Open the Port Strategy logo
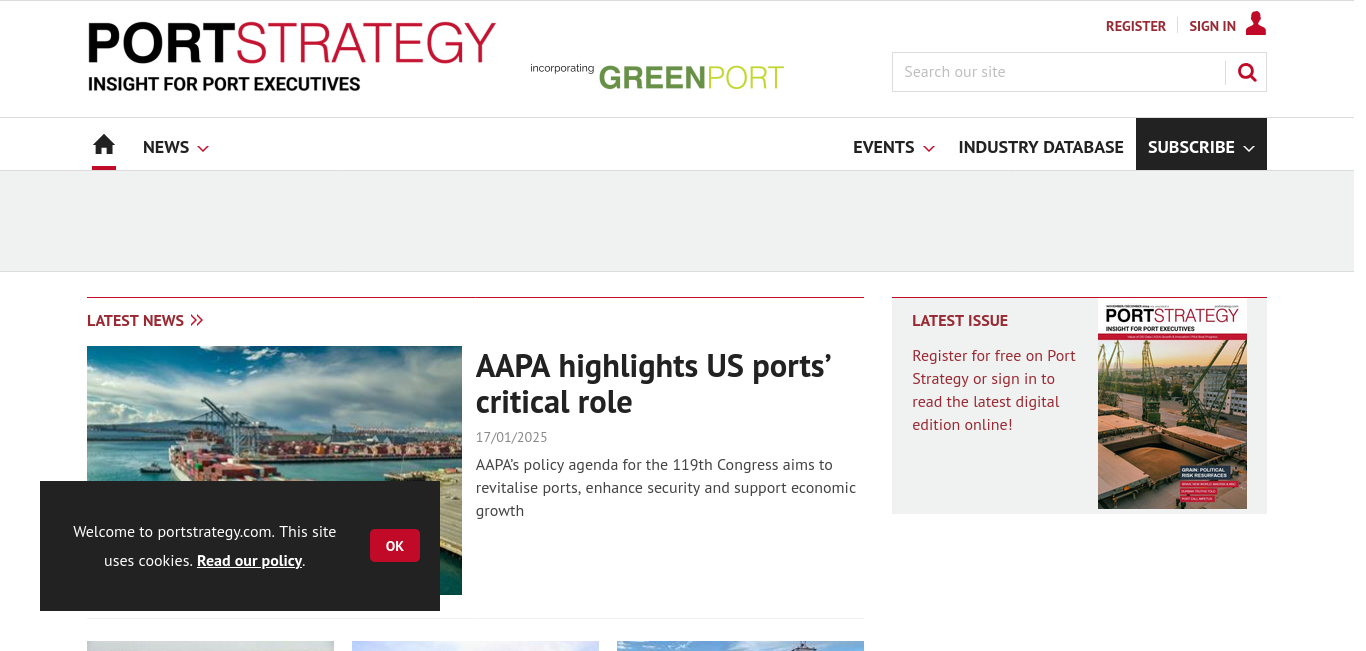 [x=292, y=57]
